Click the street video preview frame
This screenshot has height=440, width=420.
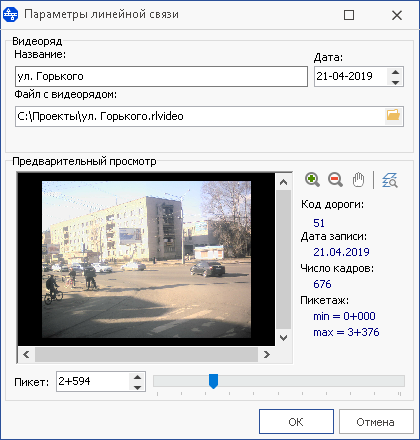tap(146, 259)
